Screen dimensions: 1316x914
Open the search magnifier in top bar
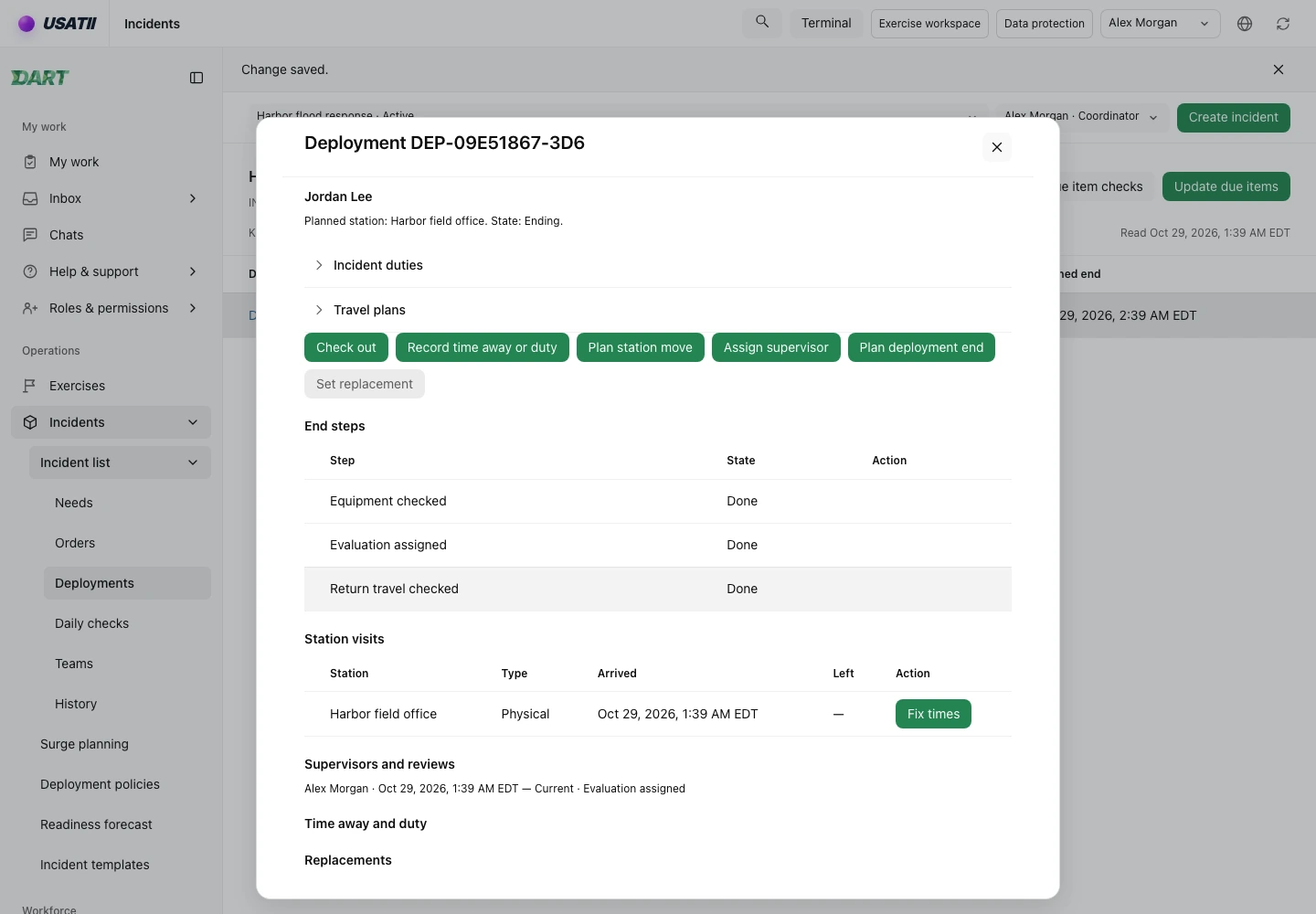762,22
